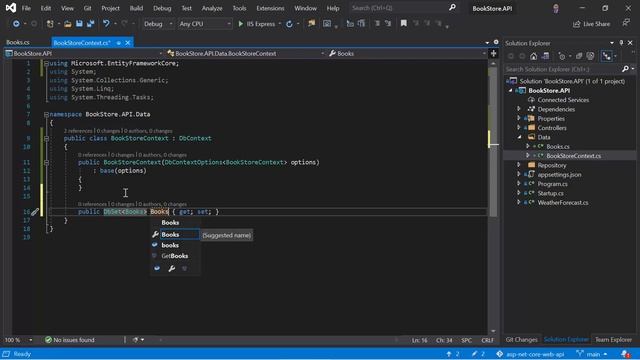640x360 pixels.
Task: Open the Books member navigation dropdown
Action: coord(407,53)
